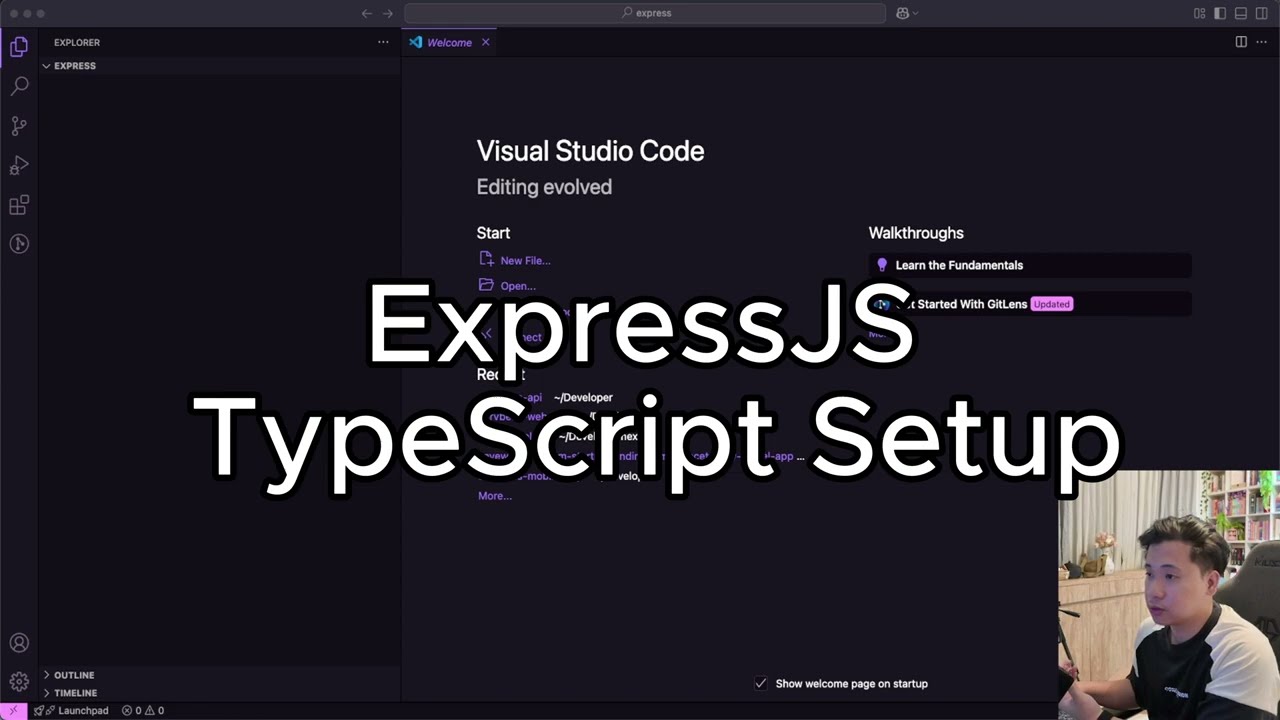Click the Walkthroughs heading
The width and height of the screenshot is (1280, 720).
tap(916, 233)
